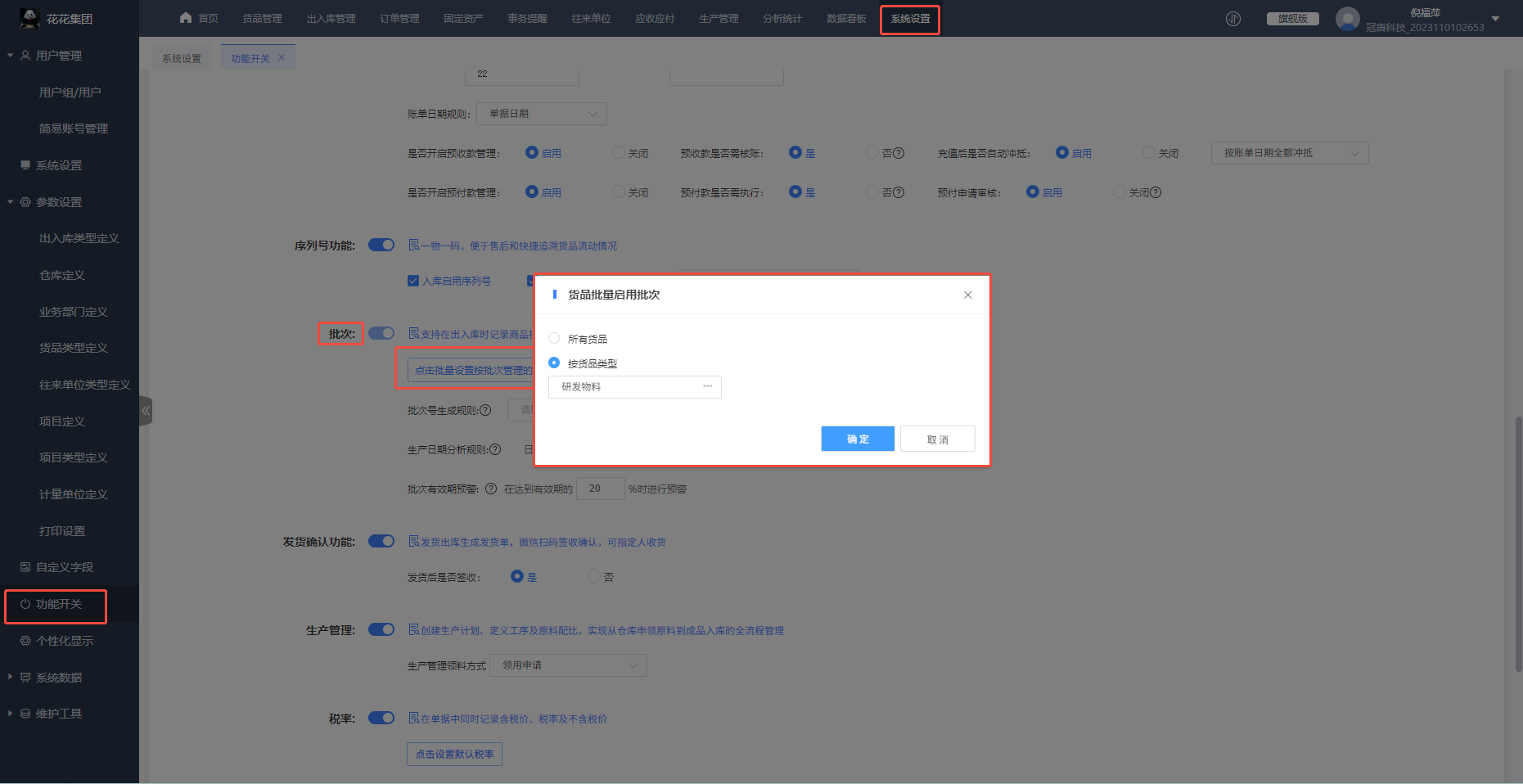Show help for 批次有效期预警

491,489
